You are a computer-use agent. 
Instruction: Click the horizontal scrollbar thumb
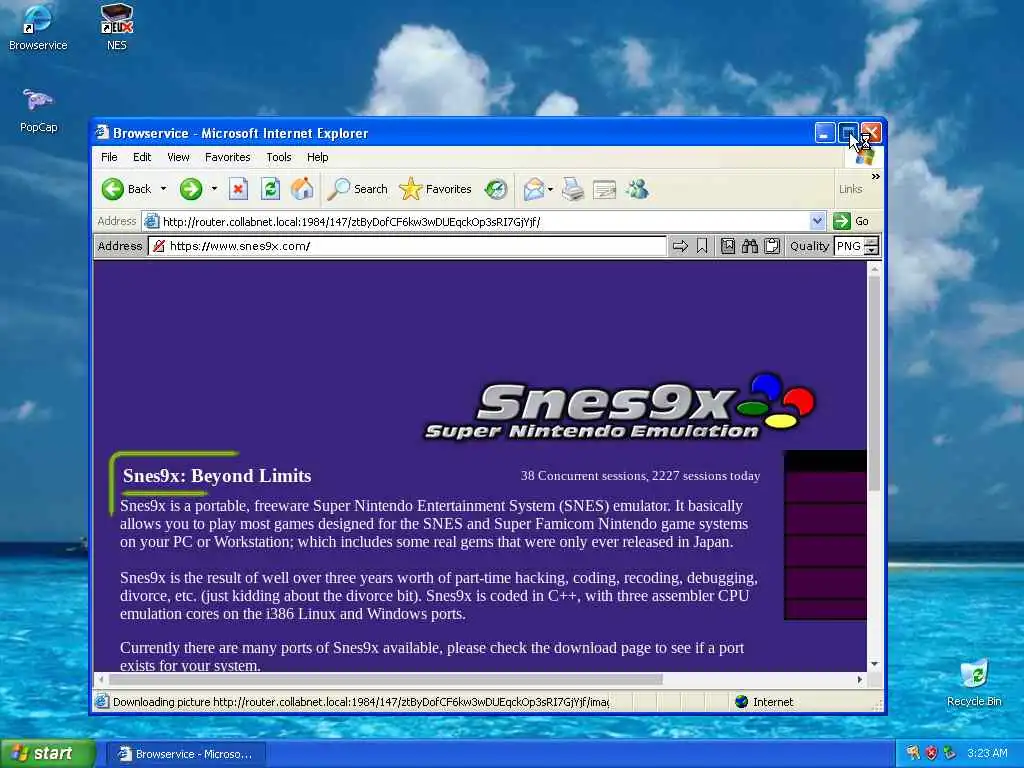point(385,680)
